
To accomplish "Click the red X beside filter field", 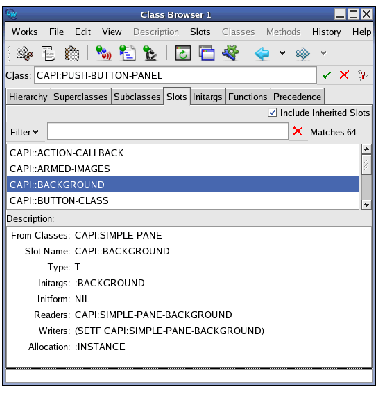I will tap(297, 131).
